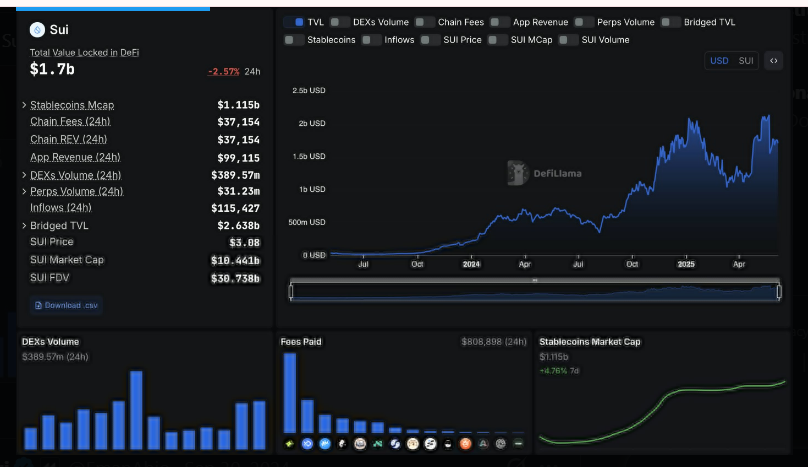This screenshot has width=808, height=467.
Task: Click the $10.441b SUI Market Cap value
Action: 235,260
